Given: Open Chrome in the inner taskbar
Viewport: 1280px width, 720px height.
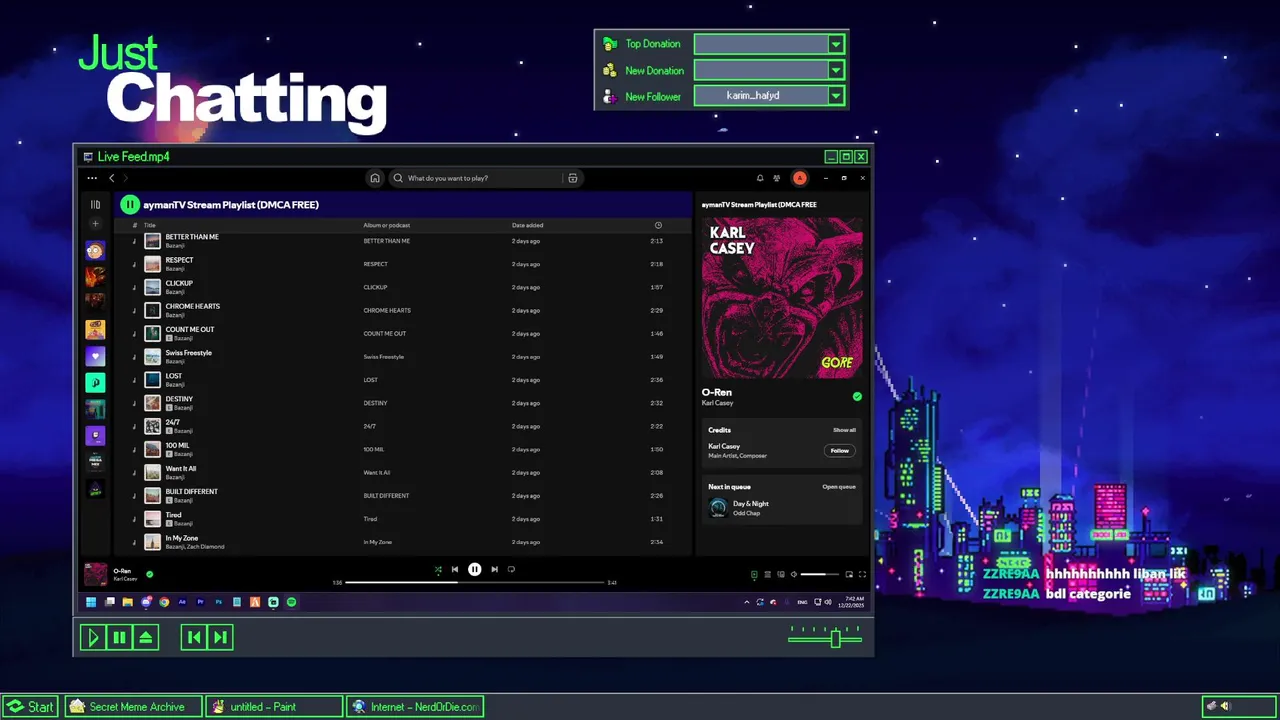Looking at the screenshot, I should coord(164,602).
